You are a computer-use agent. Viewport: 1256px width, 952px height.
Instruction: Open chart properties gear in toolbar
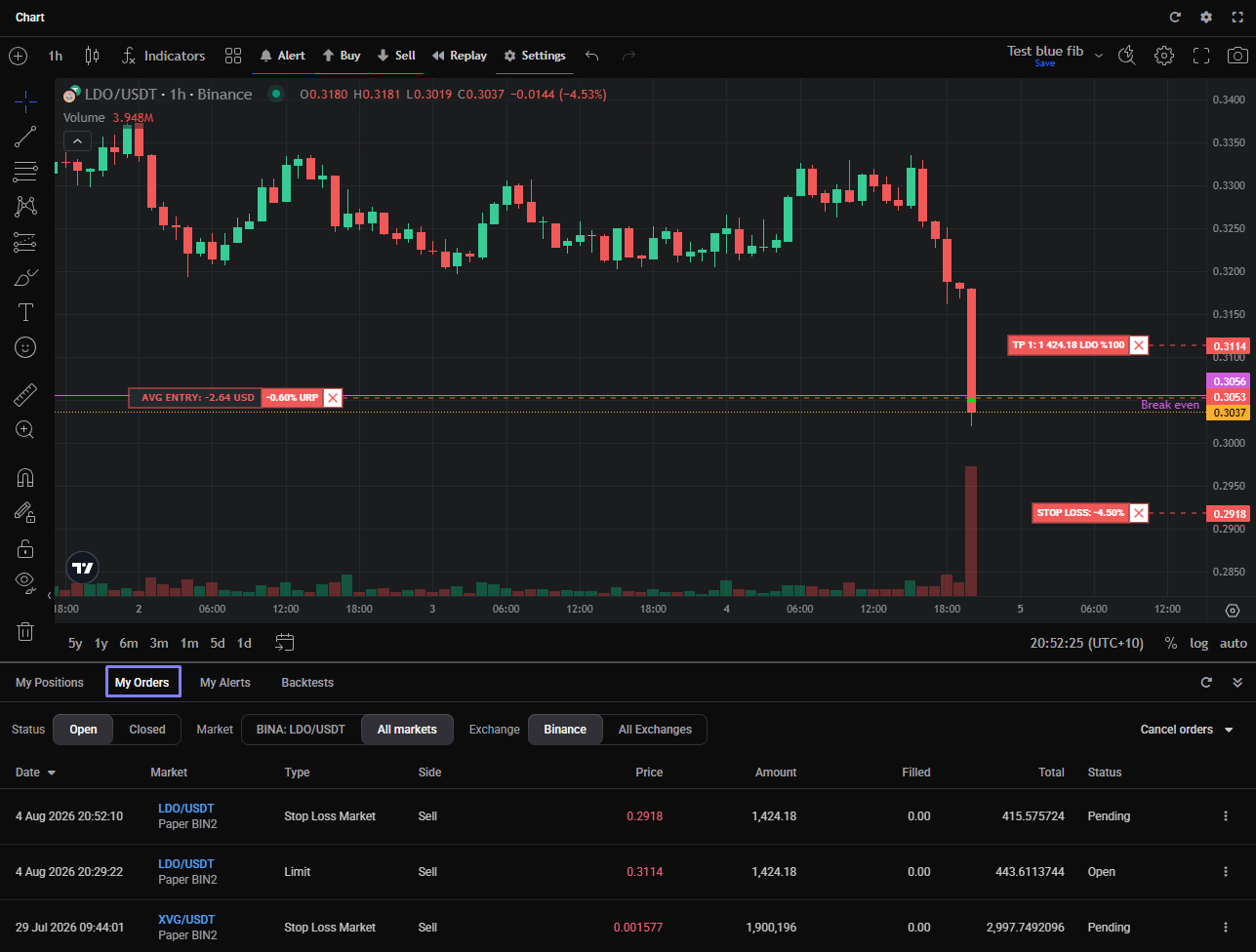coord(1163,56)
